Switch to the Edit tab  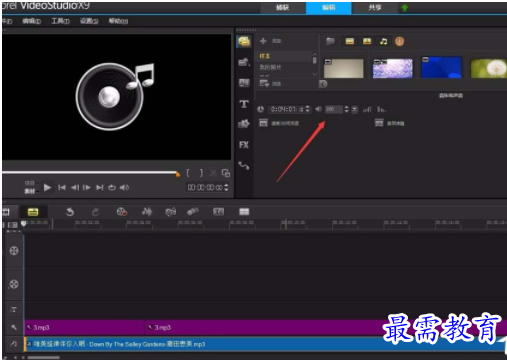tap(329, 7)
